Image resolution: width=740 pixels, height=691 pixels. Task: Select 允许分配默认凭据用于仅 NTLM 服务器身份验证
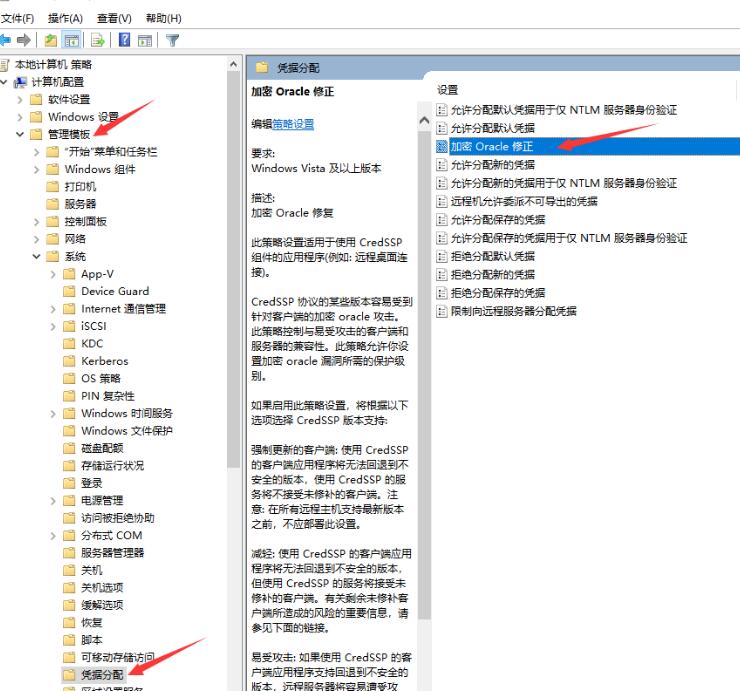563,110
